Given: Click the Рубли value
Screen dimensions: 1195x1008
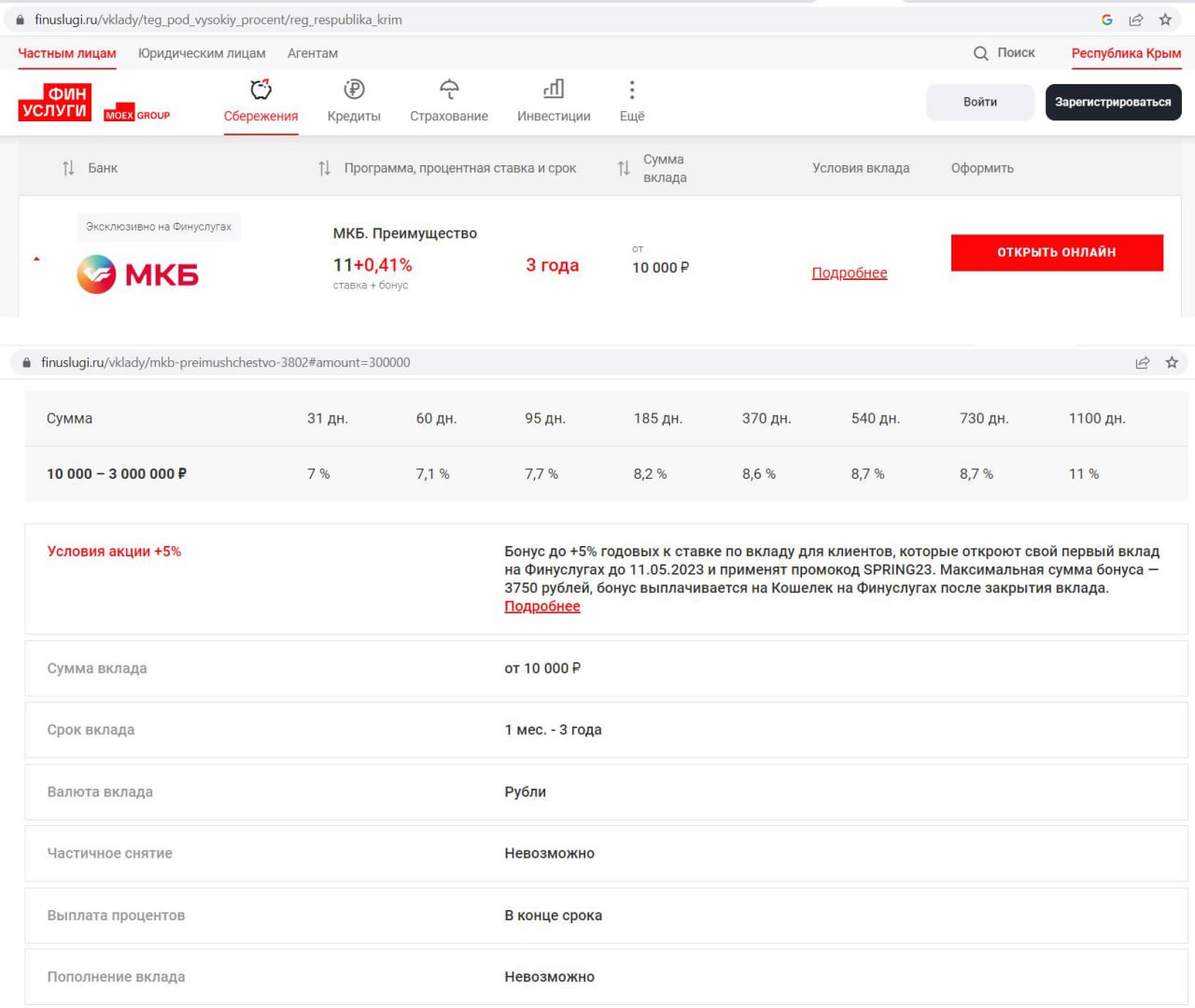Looking at the screenshot, I should [526, 791].
